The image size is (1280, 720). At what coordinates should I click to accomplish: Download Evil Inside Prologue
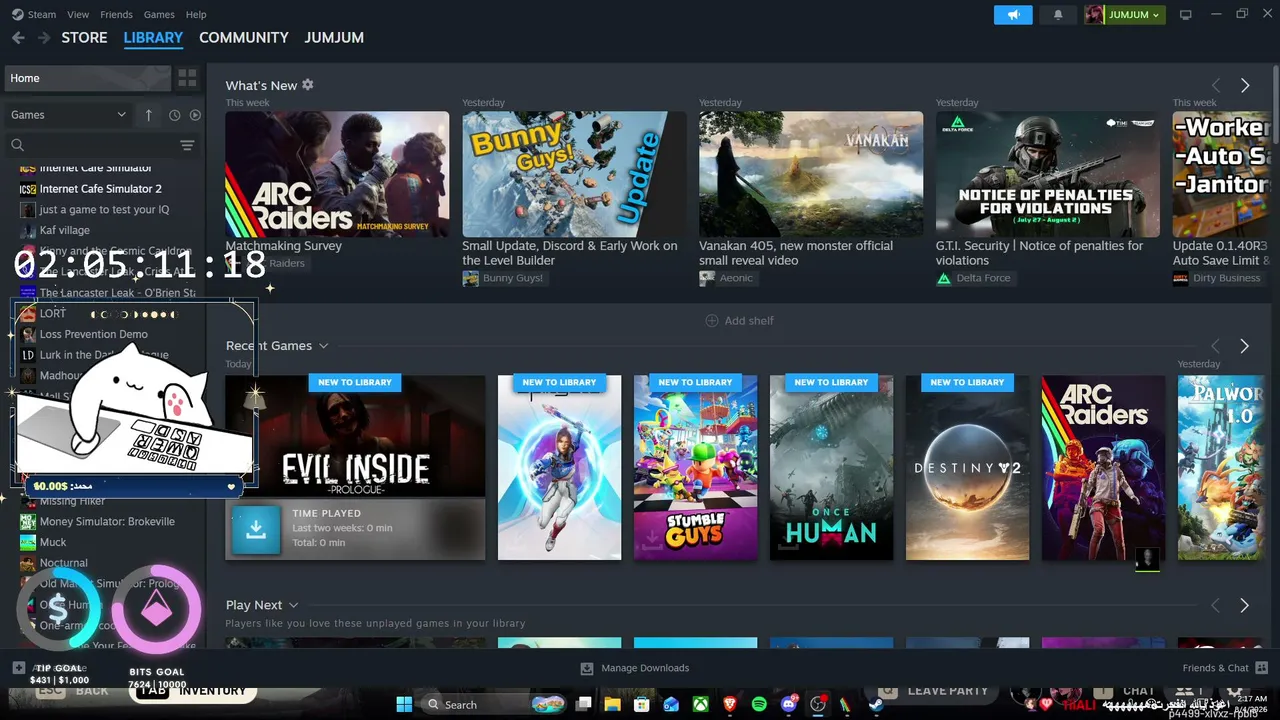[256, 529]
